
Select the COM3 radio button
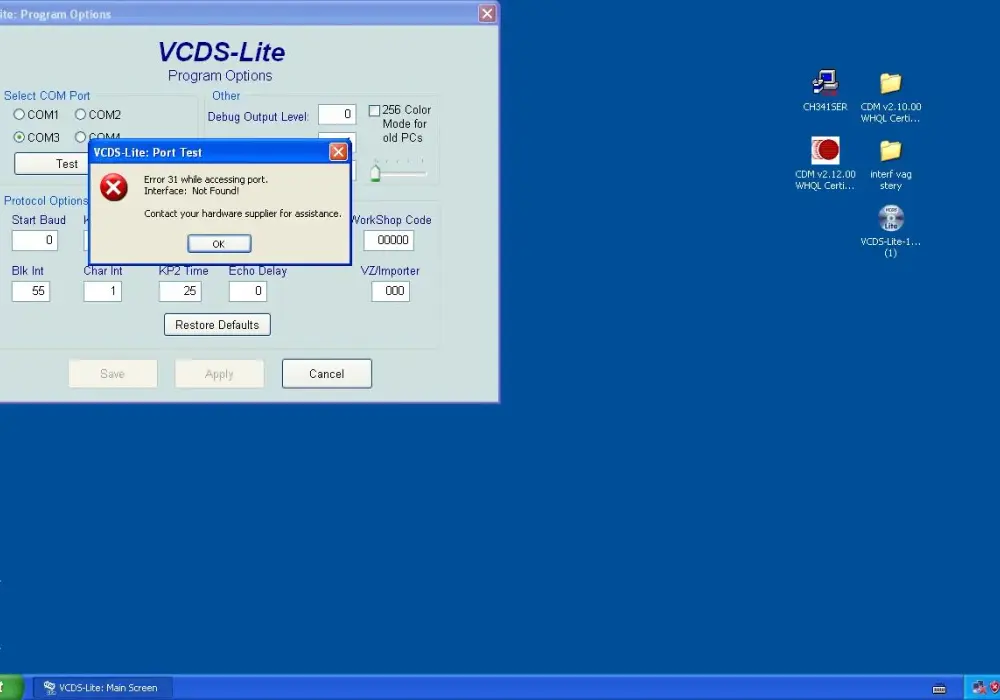tap(19, 137)
